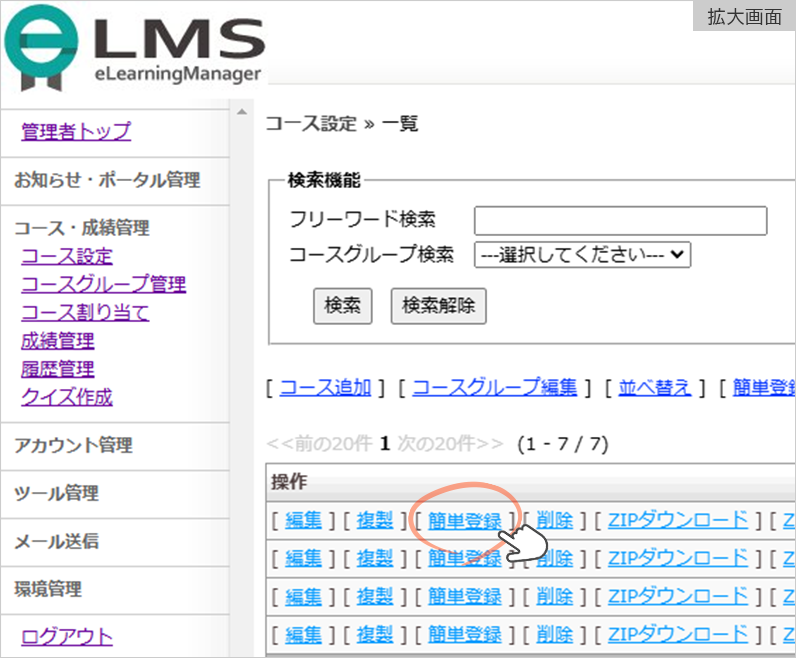Open コースグループ編集 link
Image resolution: width=796 pixels, height=658 pixels.
[494, 388]
